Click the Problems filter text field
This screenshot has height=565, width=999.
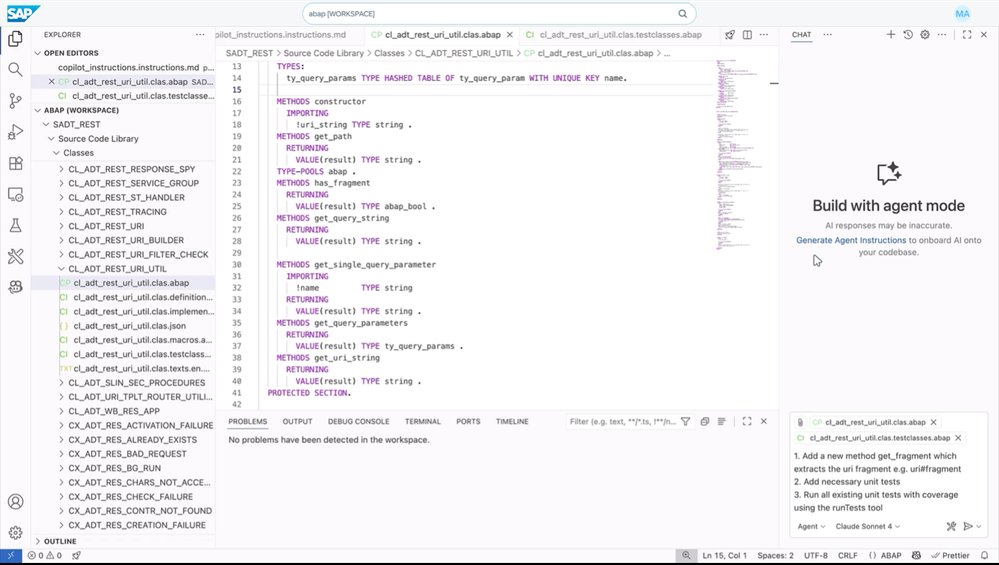point(622,421)
